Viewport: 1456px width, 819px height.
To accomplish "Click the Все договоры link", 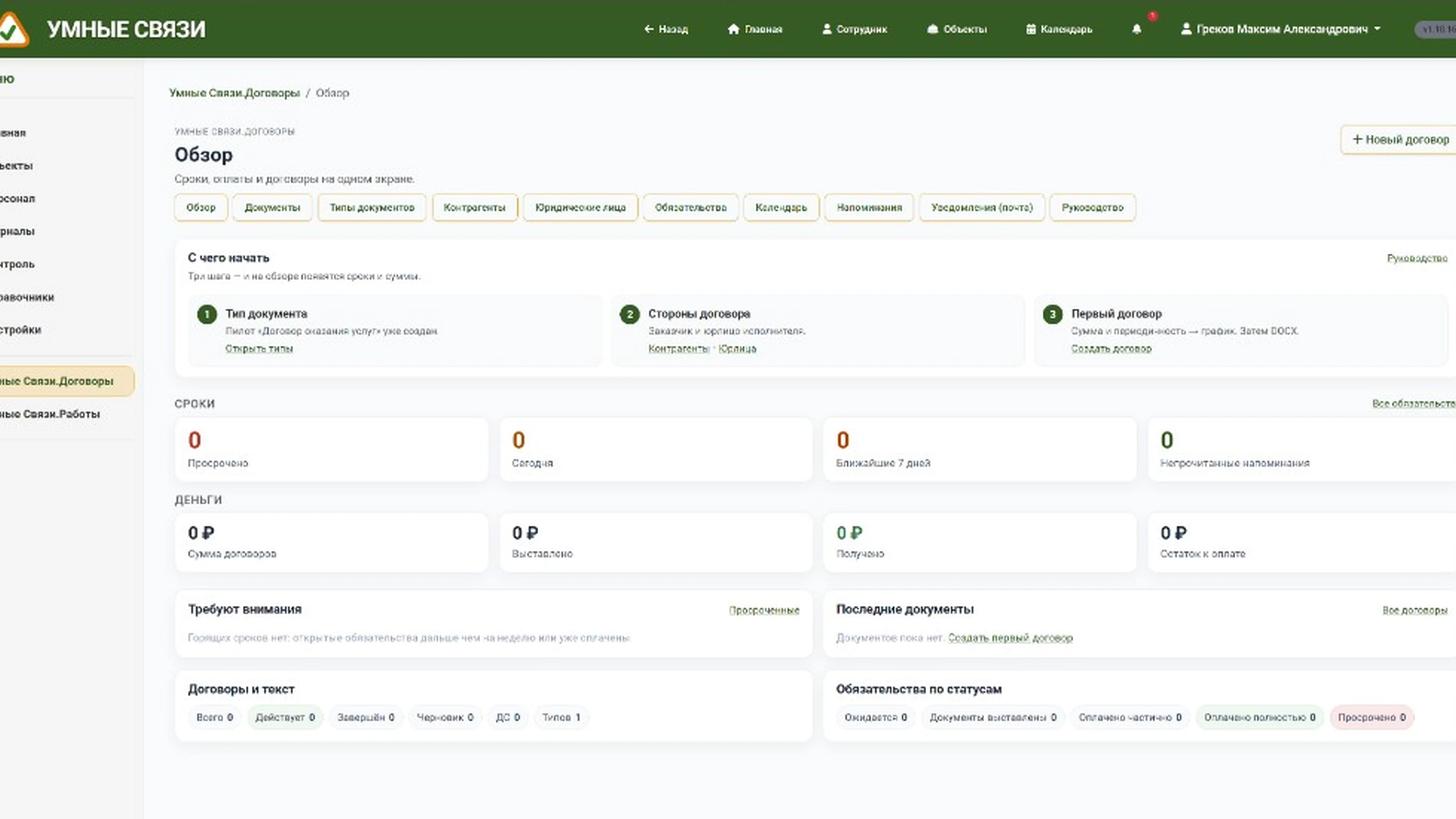I will (x=1415, y=610).
